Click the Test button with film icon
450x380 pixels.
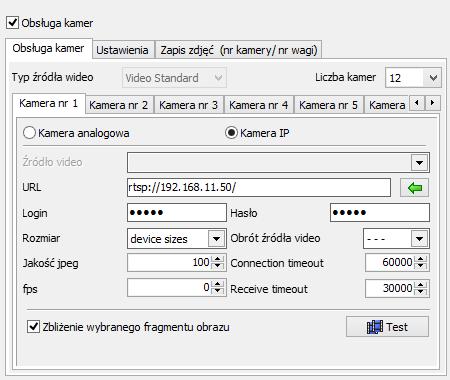click(387, 327)
